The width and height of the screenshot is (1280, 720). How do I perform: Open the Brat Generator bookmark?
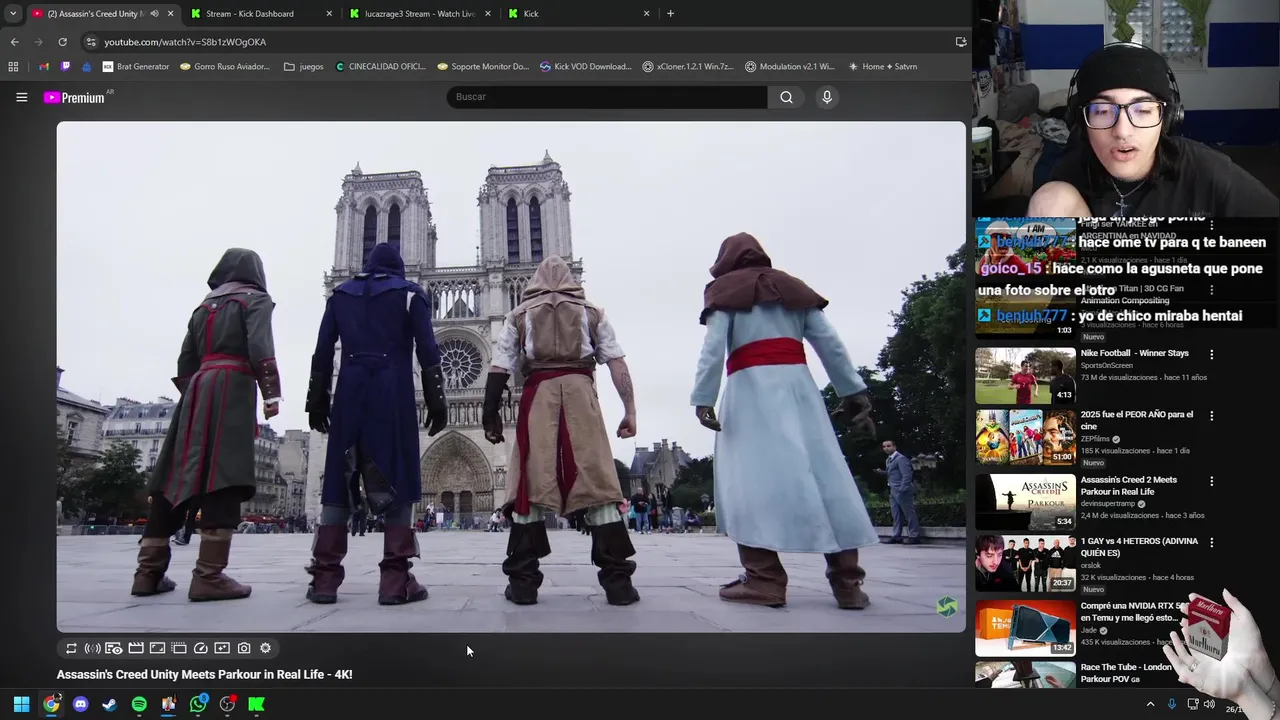point(136,67)
